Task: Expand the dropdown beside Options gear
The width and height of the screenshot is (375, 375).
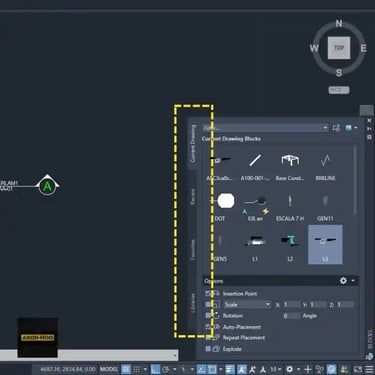Action: (353, 281)
